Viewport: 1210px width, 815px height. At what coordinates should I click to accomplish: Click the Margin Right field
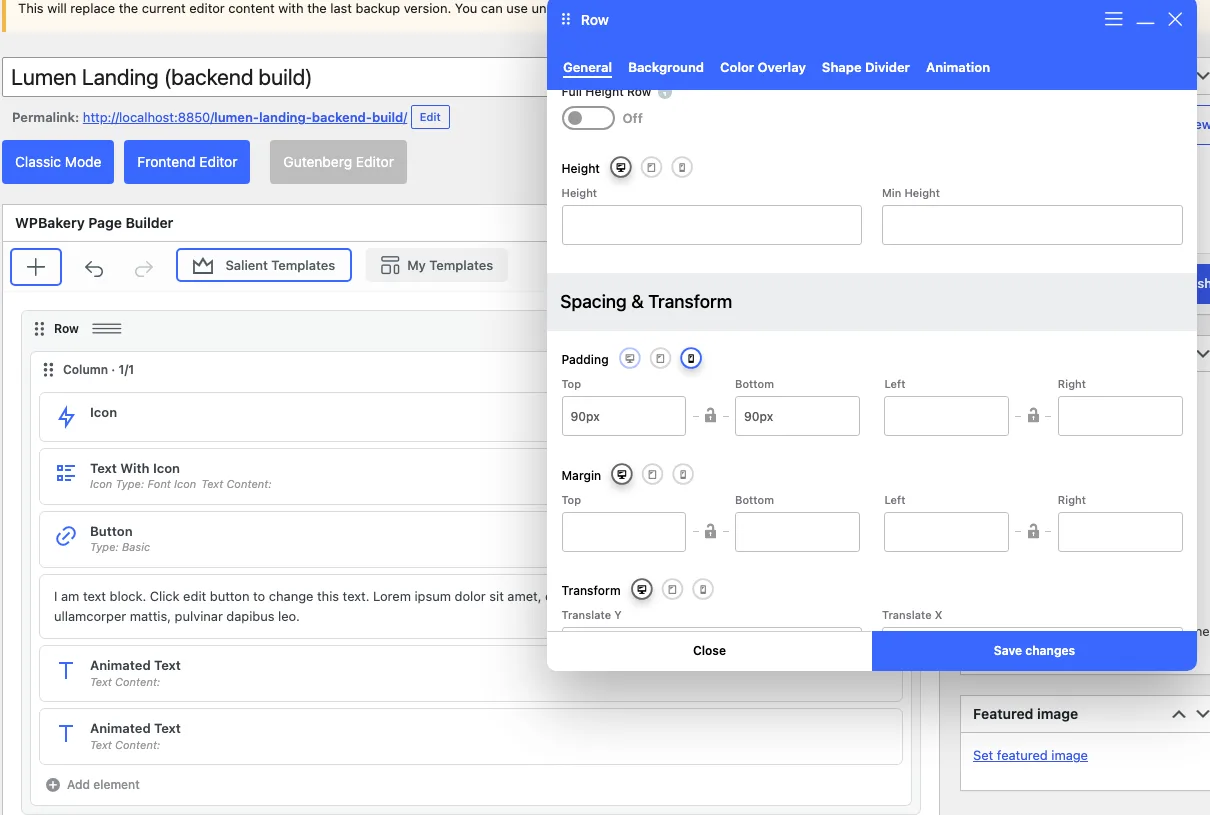tap(1120, 532)
